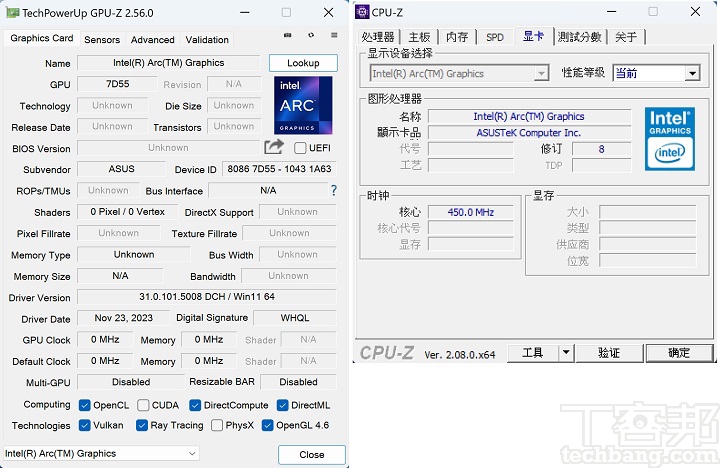Expand the 工具 button dropdown arrow
This screenshot has width=720, height=468.
[x=566, y=353]
